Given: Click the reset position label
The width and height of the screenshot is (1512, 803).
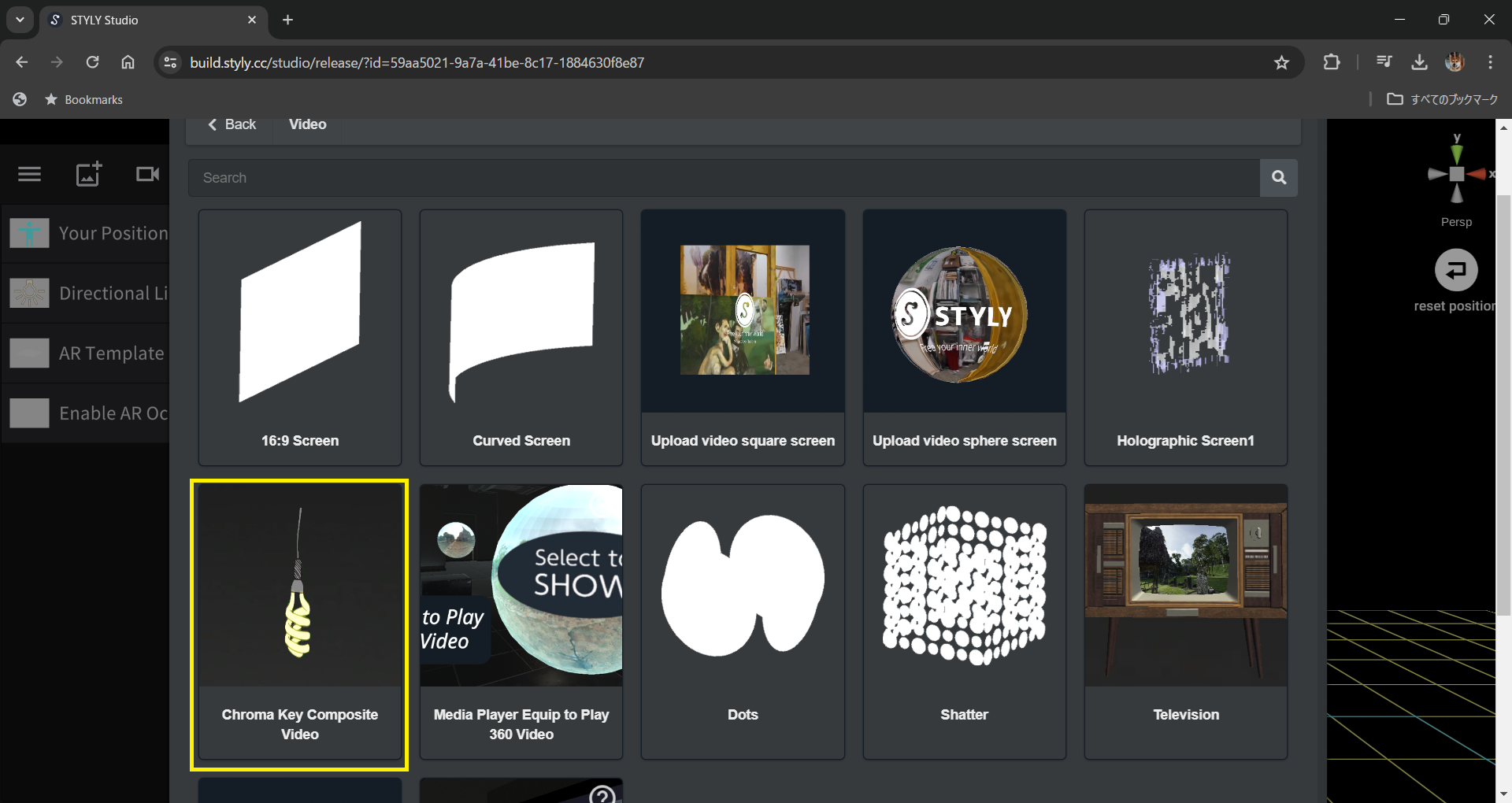Looking at the screenshot, I should pyautogui.click(x=1454, y=306).
